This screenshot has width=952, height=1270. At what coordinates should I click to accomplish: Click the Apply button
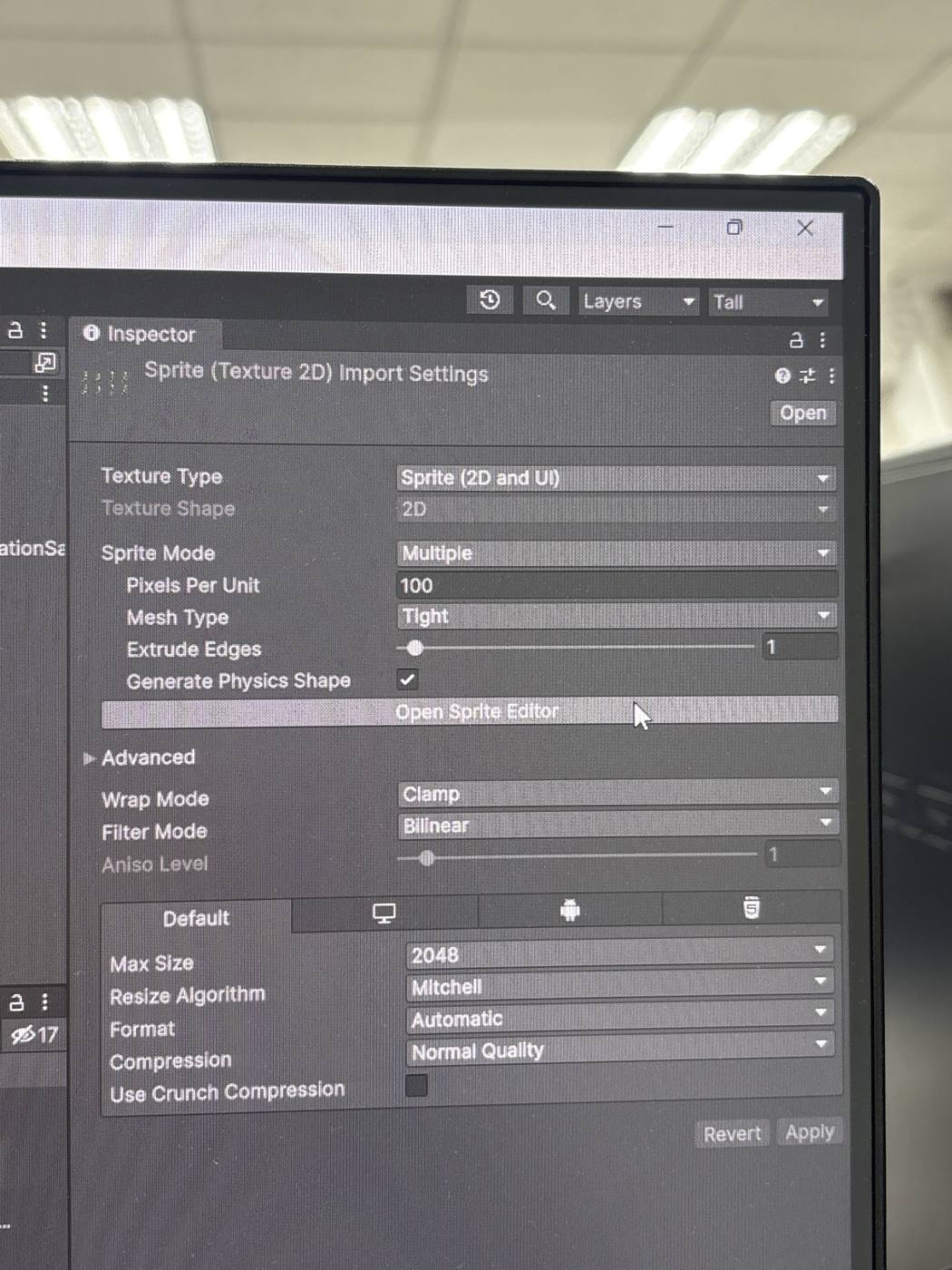click(810, 1132)
